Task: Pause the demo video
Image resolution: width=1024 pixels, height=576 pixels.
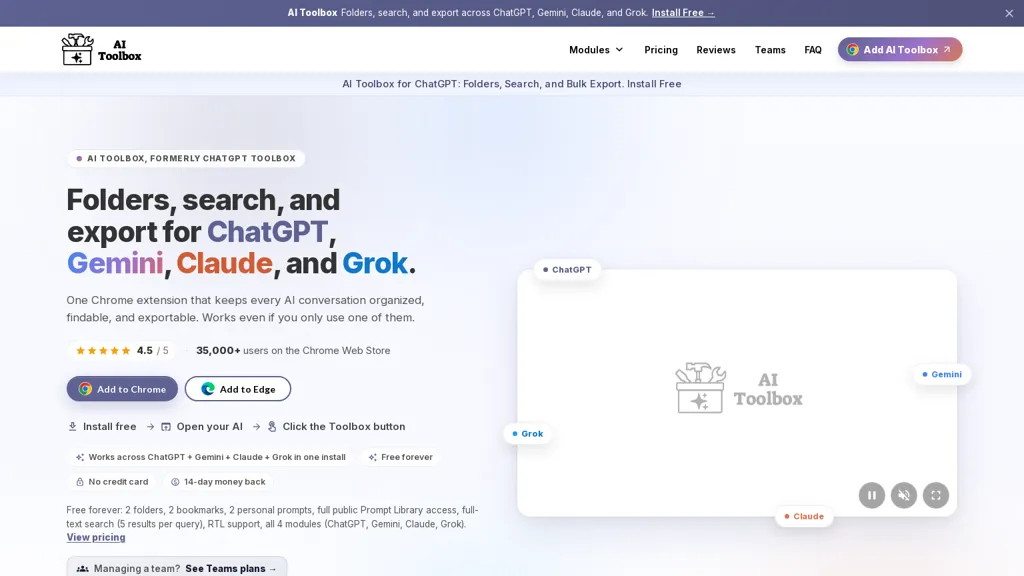Action: click(x=872, y=495)
